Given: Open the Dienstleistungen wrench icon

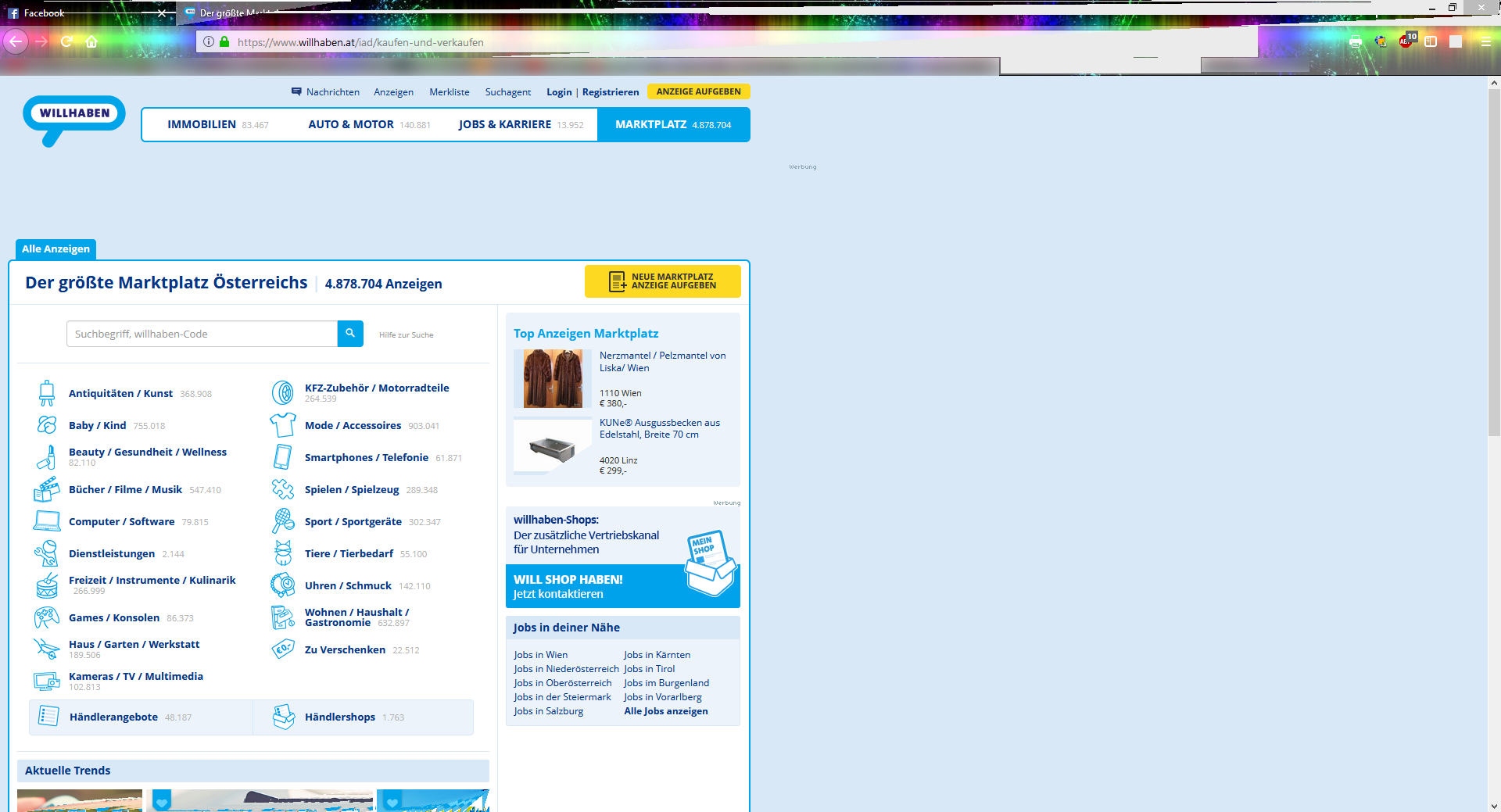Looking at the screenshot, I should point(47,553).
